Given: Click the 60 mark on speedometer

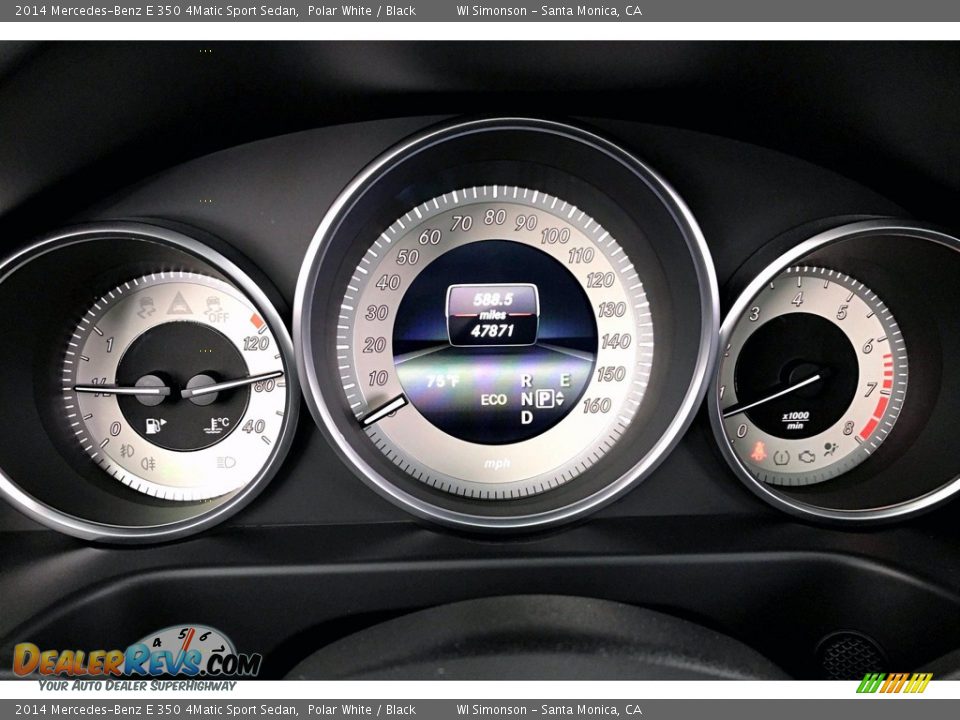Looking at the screenshot, I should [x=429, y=236].
